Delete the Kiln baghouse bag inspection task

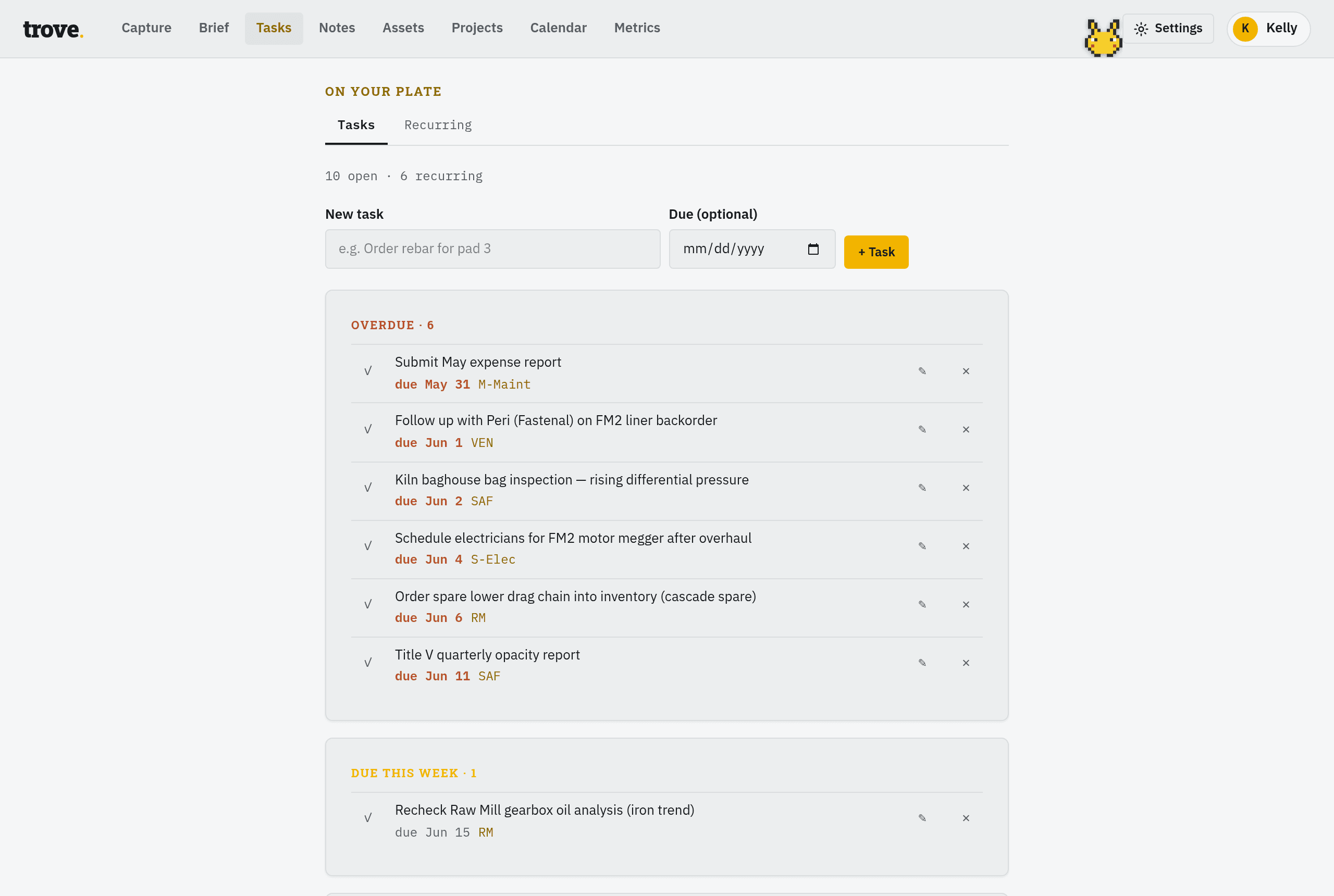tap(966, 488)
